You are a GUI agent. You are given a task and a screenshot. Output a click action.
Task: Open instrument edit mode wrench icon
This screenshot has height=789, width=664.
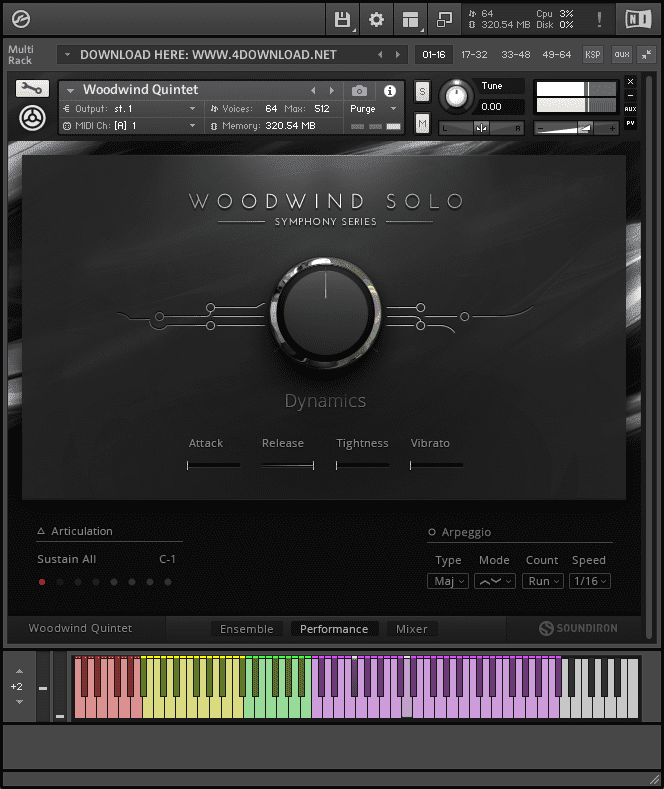[x=32, y=89]
